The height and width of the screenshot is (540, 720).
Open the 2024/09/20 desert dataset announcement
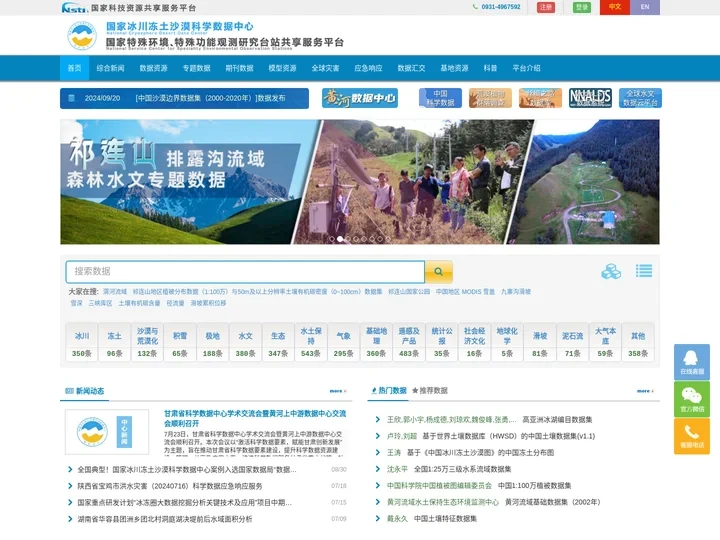point(184,98)
